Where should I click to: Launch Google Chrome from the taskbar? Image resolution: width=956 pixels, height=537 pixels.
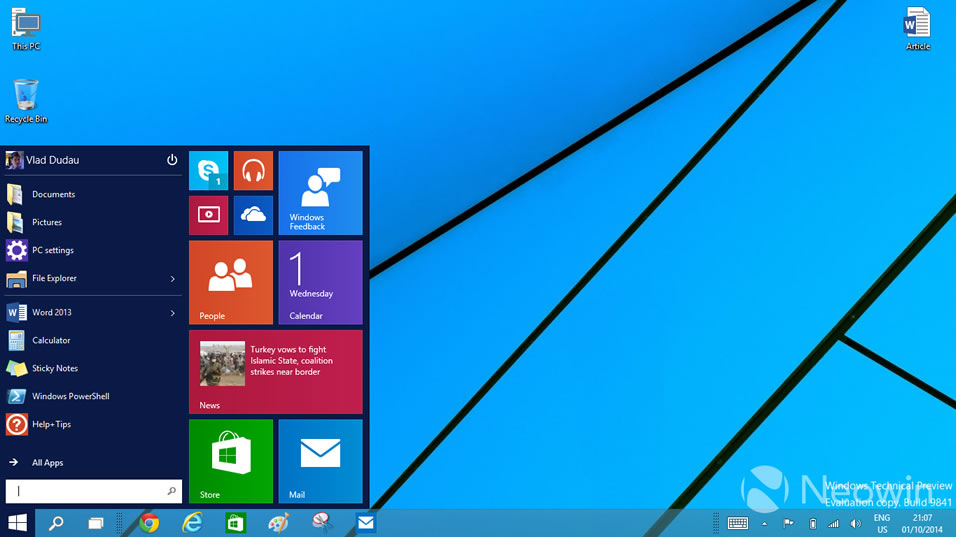(x=150, y=522)
